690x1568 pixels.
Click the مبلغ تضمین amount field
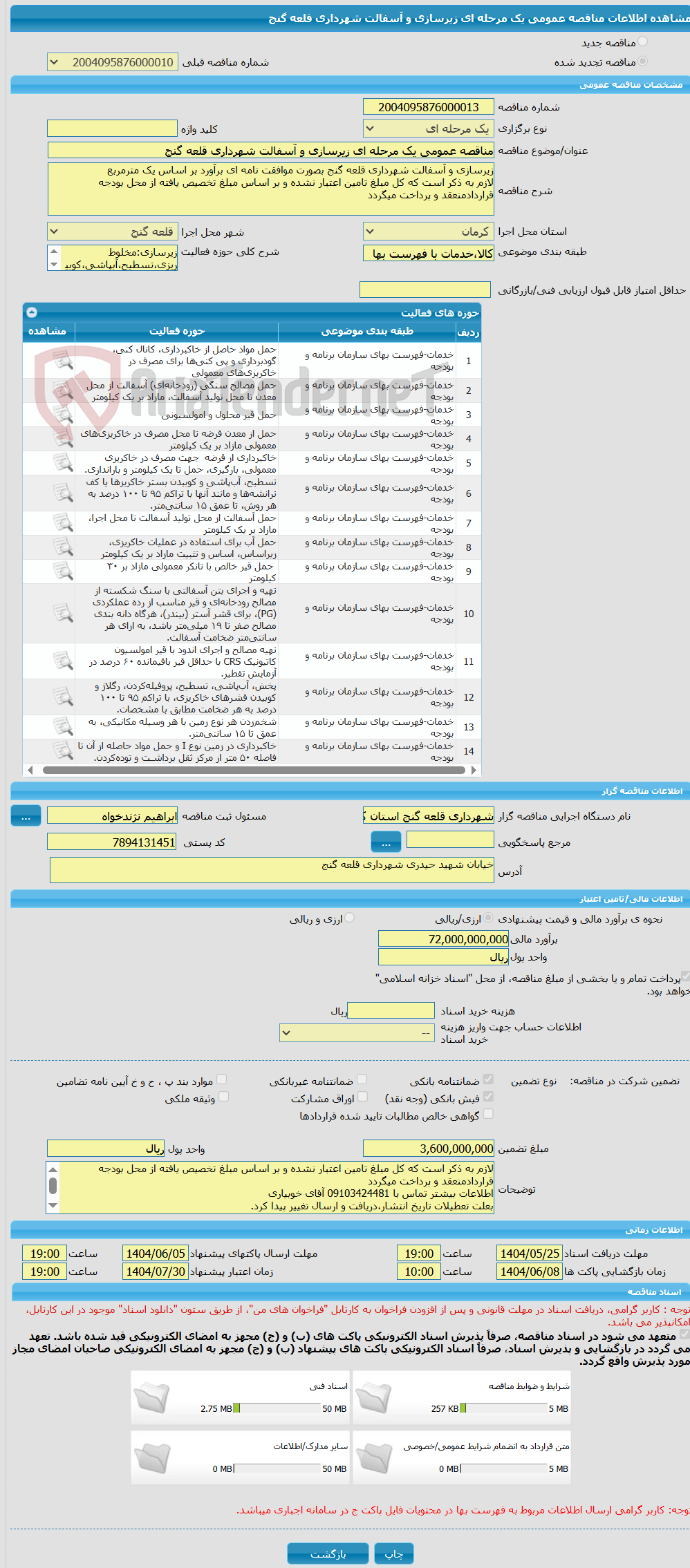[x=429, y=1149]
